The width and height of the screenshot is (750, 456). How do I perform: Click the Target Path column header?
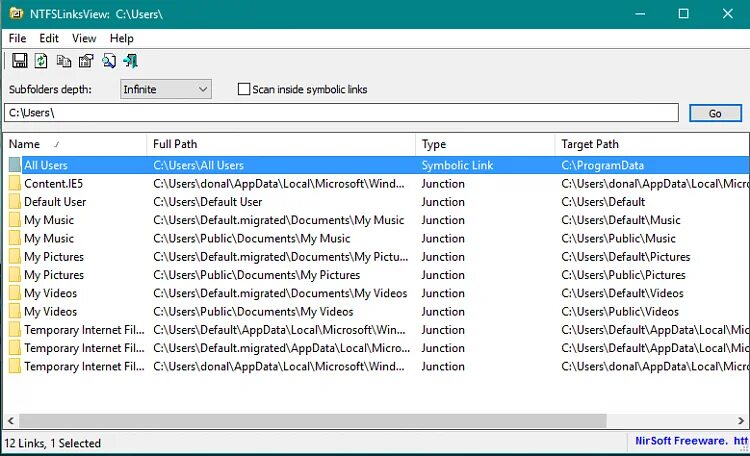[652, 144]
